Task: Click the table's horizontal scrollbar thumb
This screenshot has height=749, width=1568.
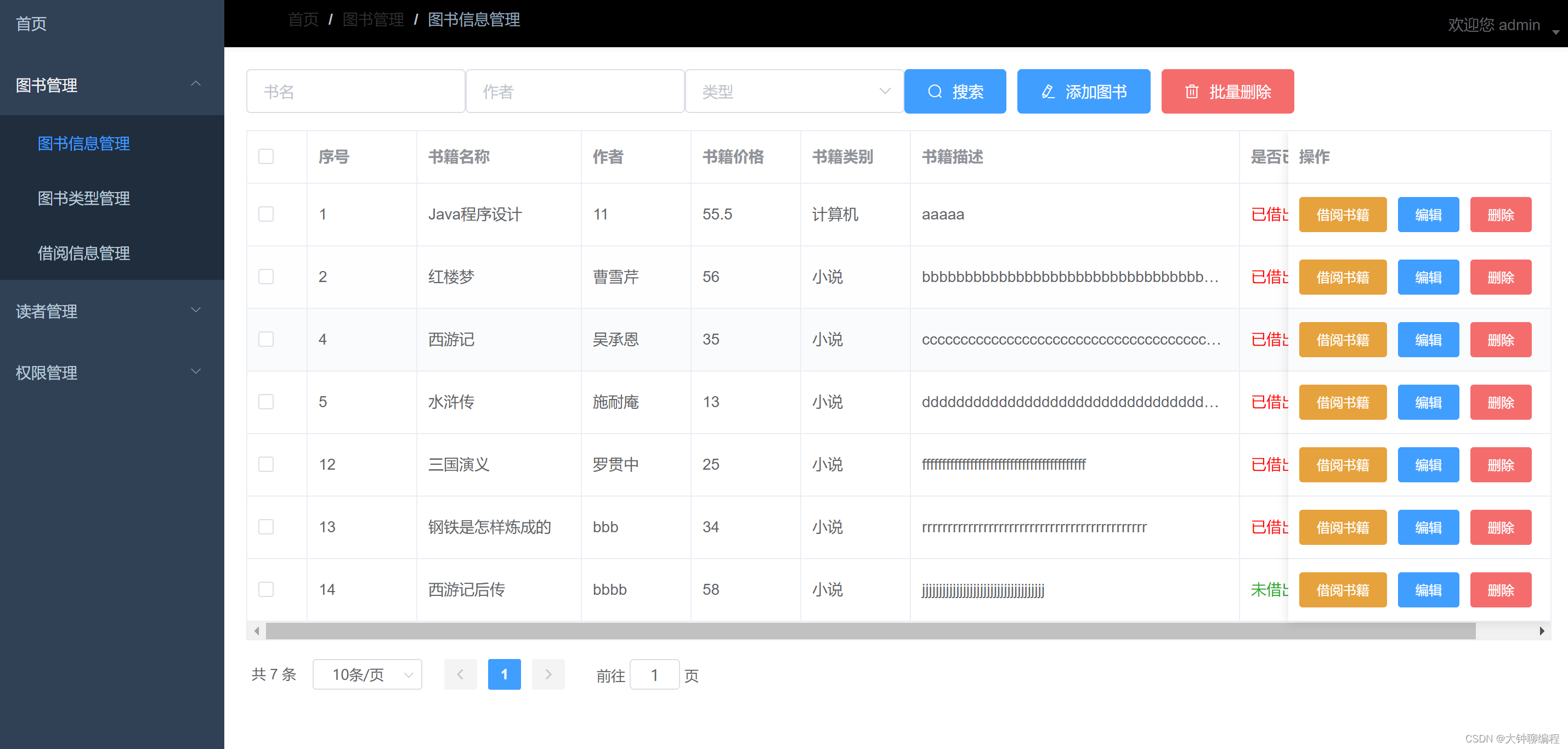Action: pyautogui.click(x=870, y=631)
